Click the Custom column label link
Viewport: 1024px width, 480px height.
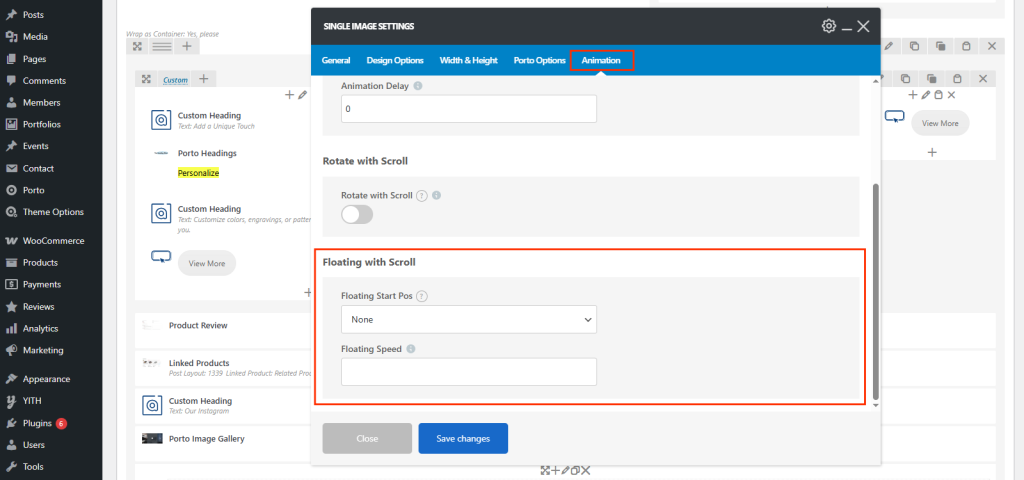[175, 79]
